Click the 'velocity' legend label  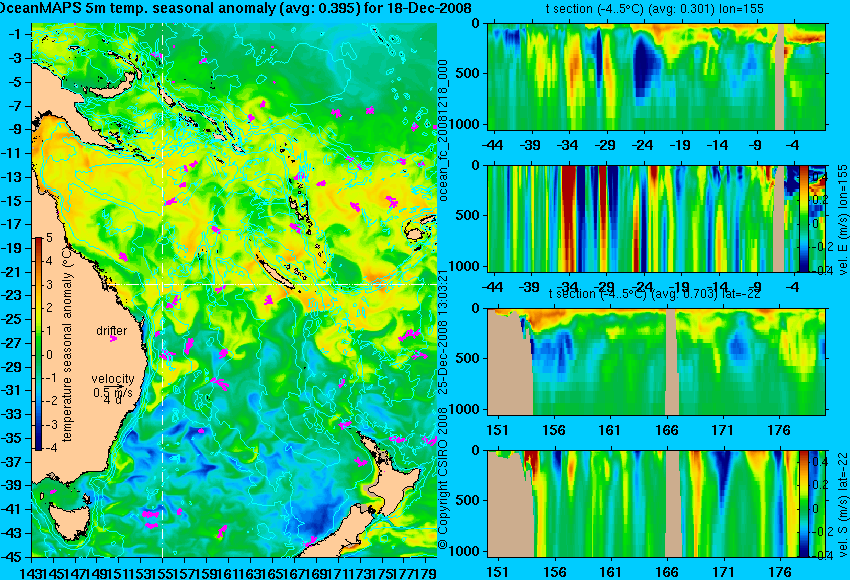click(113, 378)
